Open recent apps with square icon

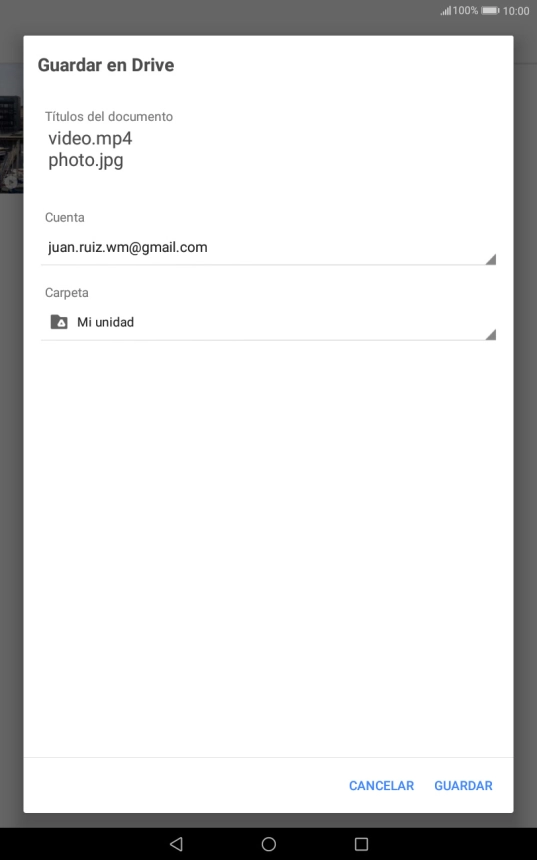[x=361, y=844]
